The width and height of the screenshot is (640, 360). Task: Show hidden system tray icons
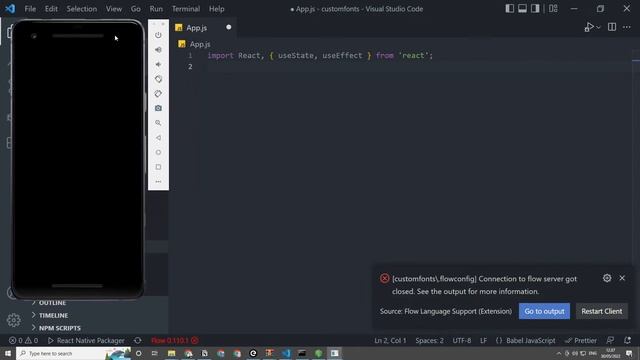point(559,353)
